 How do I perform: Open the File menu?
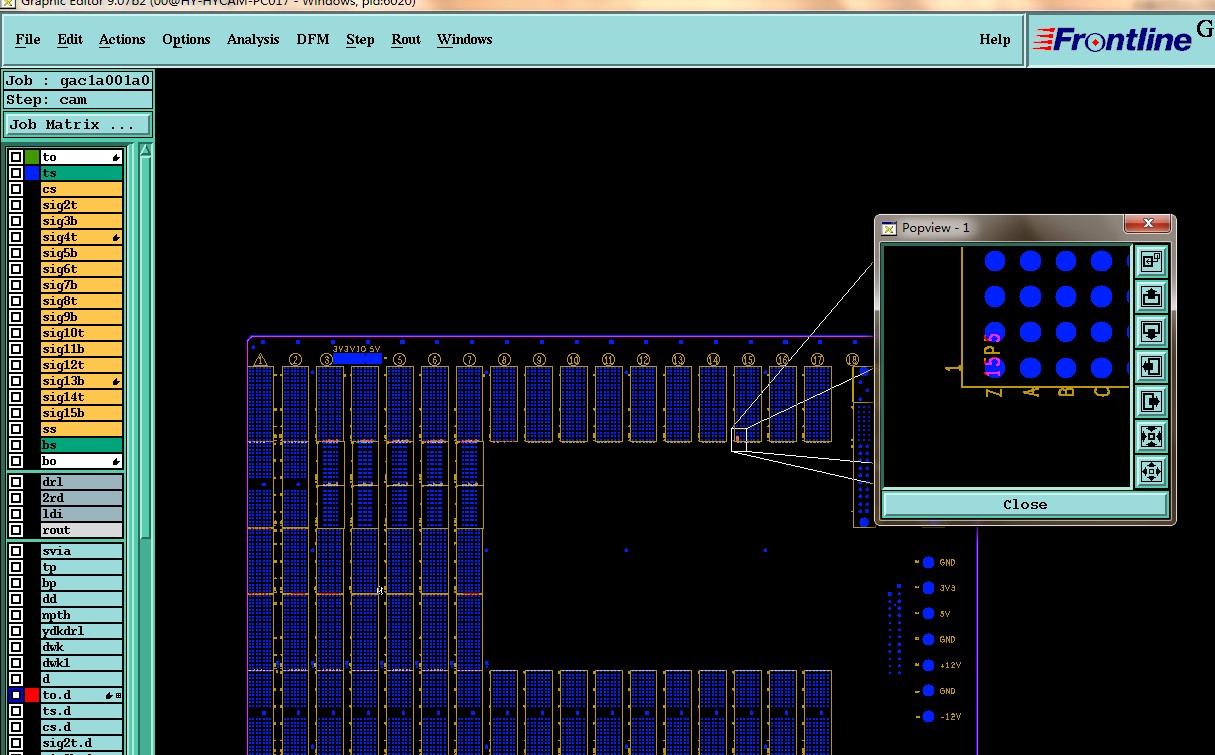pyautogui.click(x=28, y=39)
